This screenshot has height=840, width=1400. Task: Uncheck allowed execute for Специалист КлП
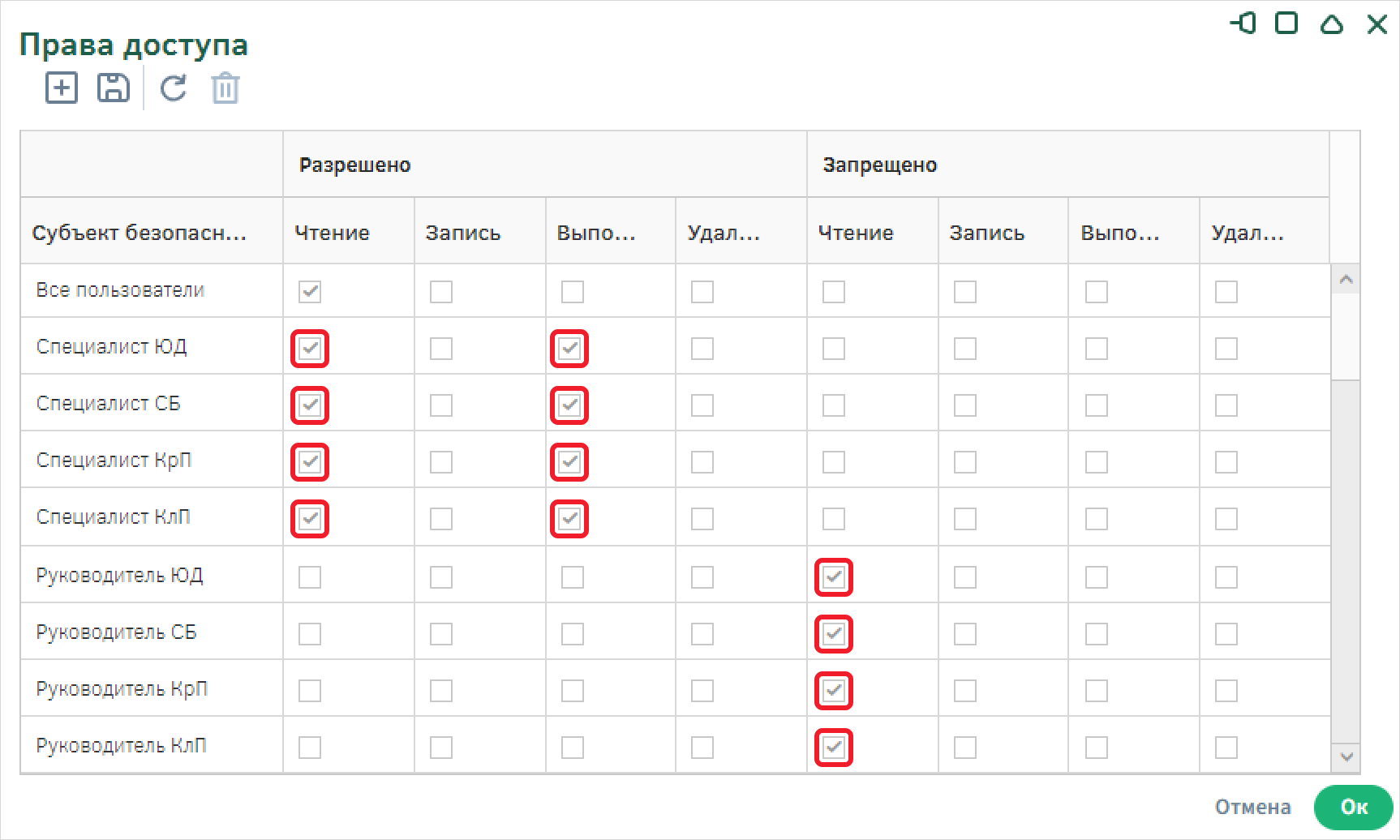(x=569, y=519)
